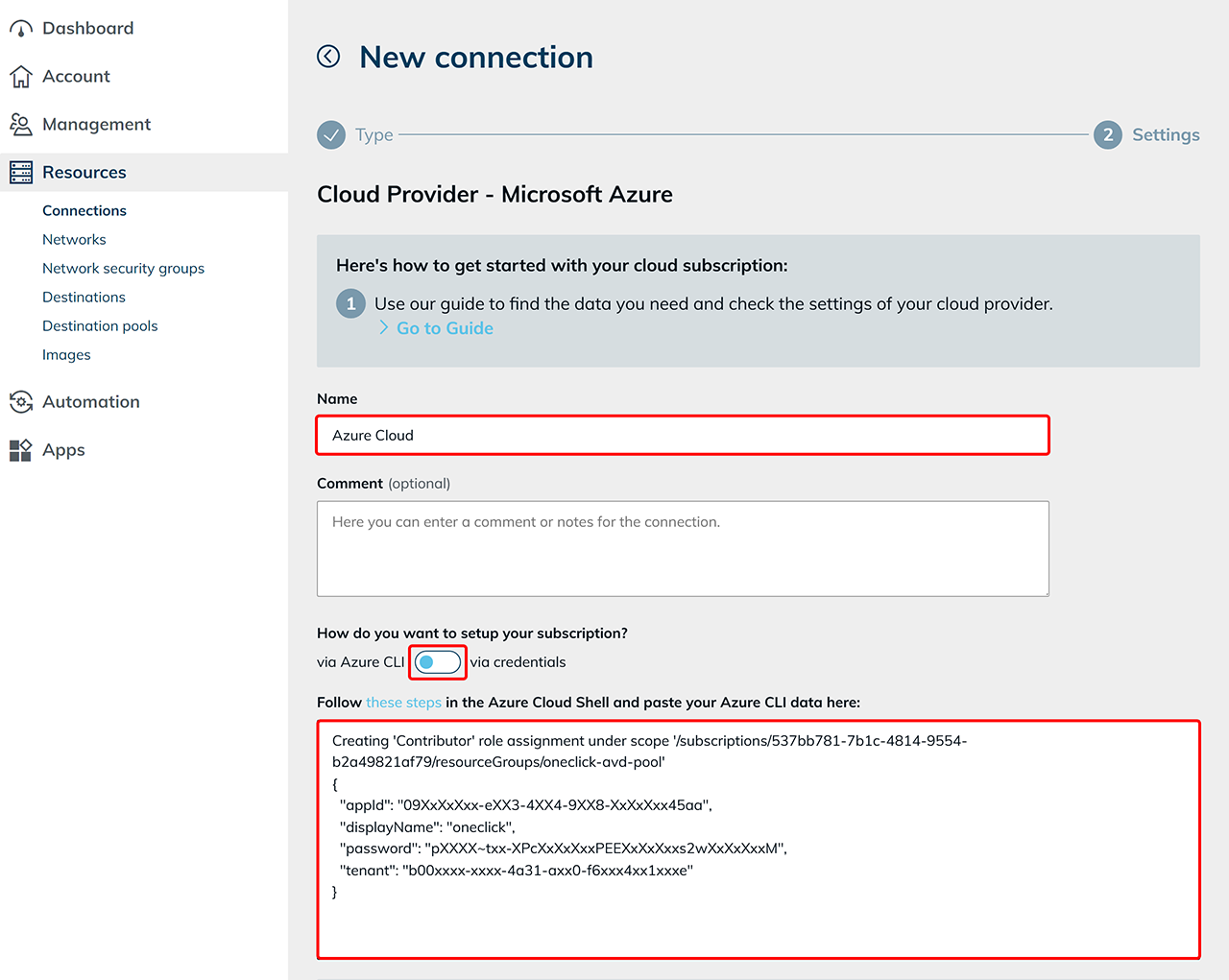Click the Account house icon
The image size is (1229, 980).
click(x=20, y=77)
